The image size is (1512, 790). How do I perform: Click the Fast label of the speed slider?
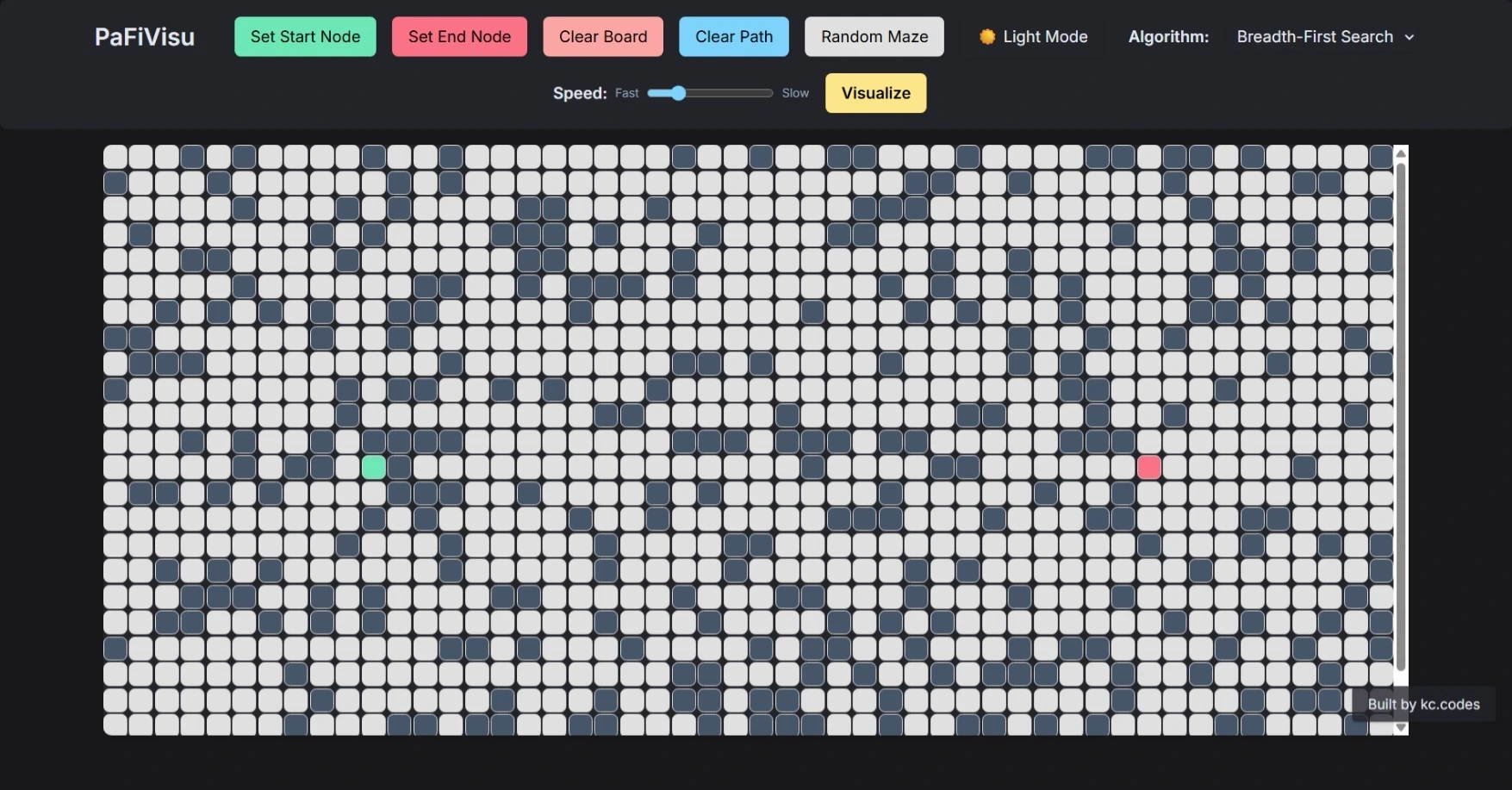click(x=627, y=93)
